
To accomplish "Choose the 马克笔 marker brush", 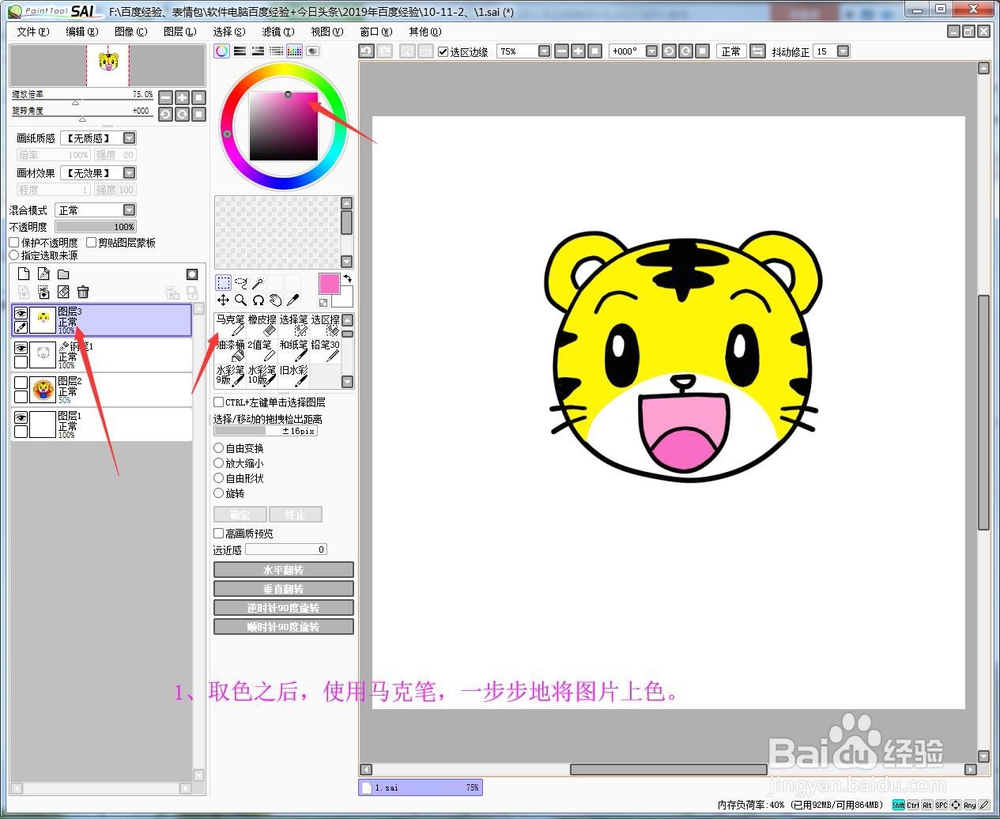I will [230, 325].
